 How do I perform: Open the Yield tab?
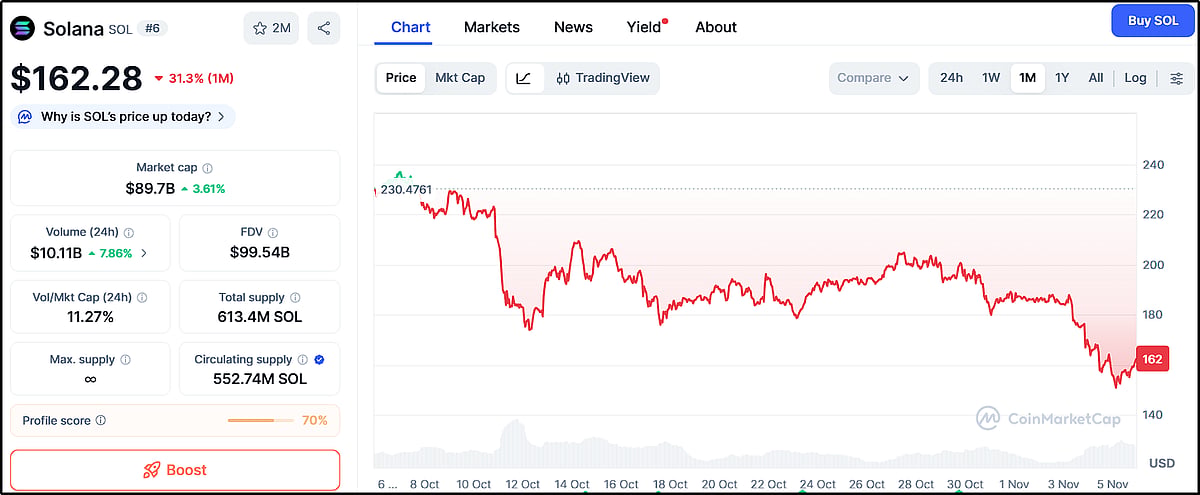(646, 27)
